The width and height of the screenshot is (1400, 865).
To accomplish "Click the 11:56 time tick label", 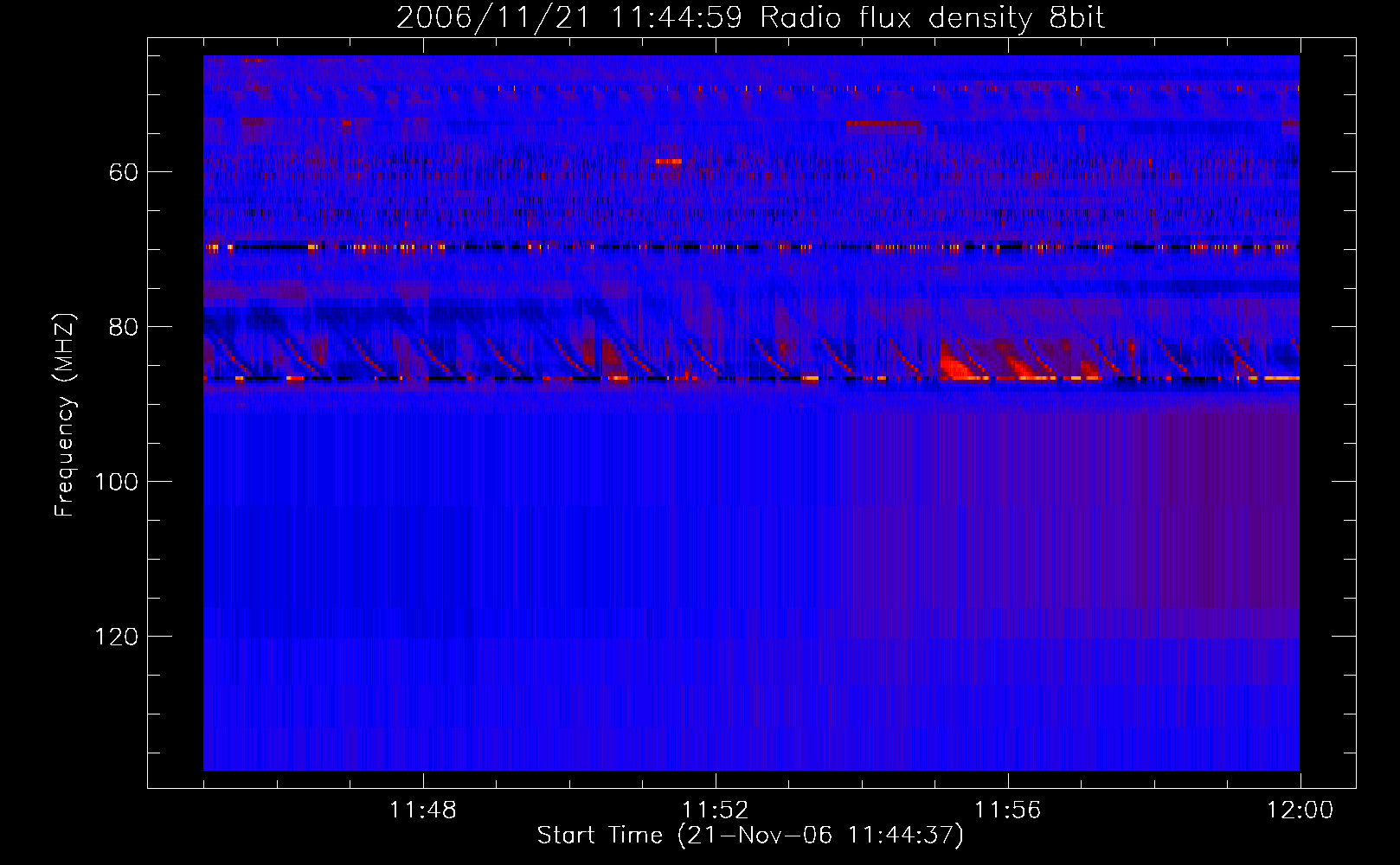I will click(x=1007, y=811).
